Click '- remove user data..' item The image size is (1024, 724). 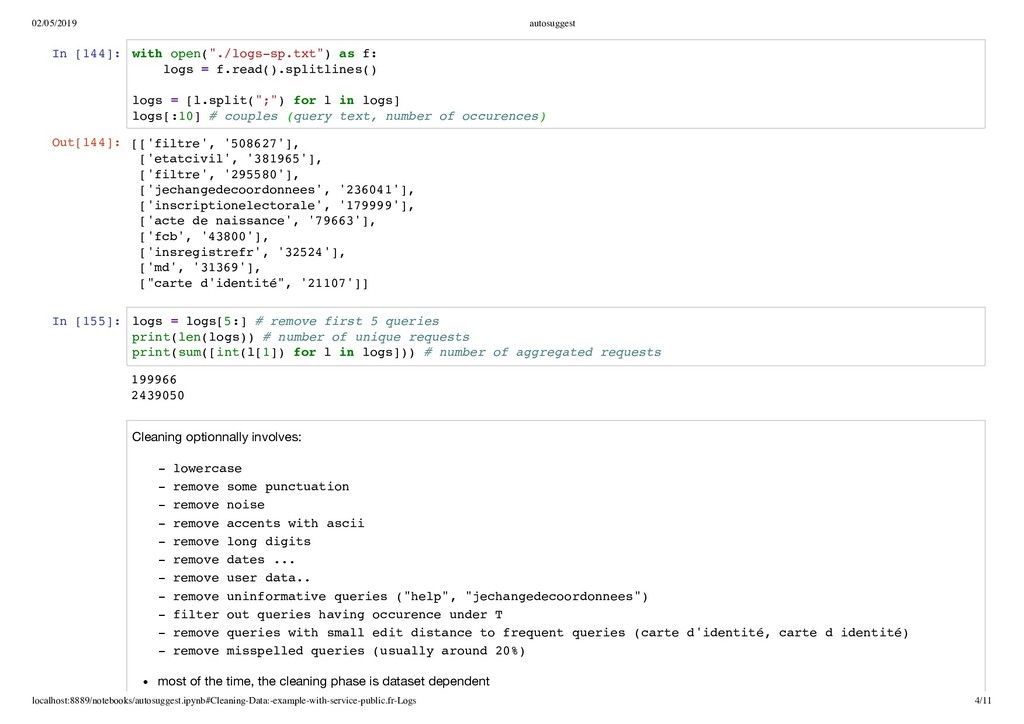(234, 578)
